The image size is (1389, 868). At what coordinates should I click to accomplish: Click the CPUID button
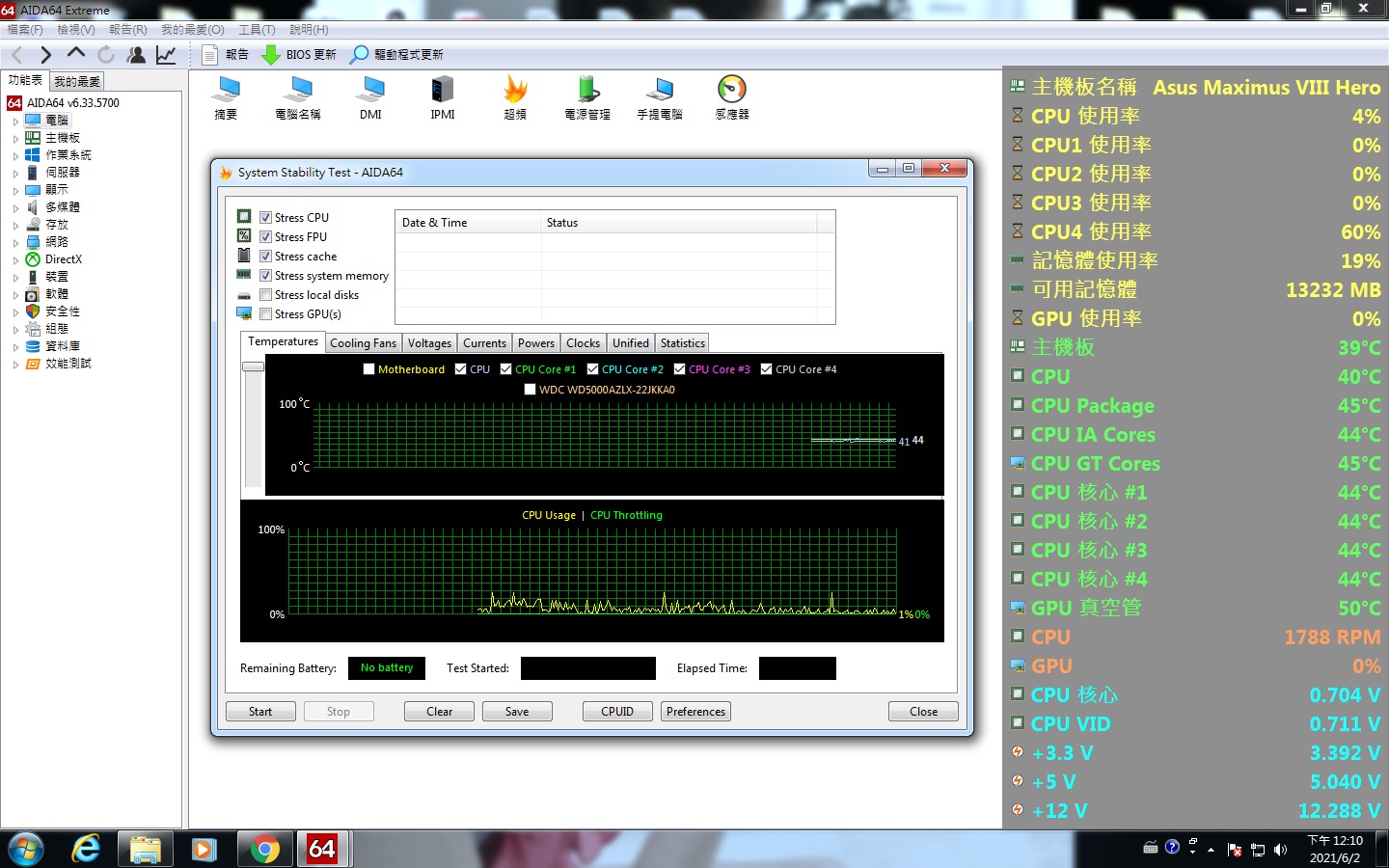click(x=617, y=712)
